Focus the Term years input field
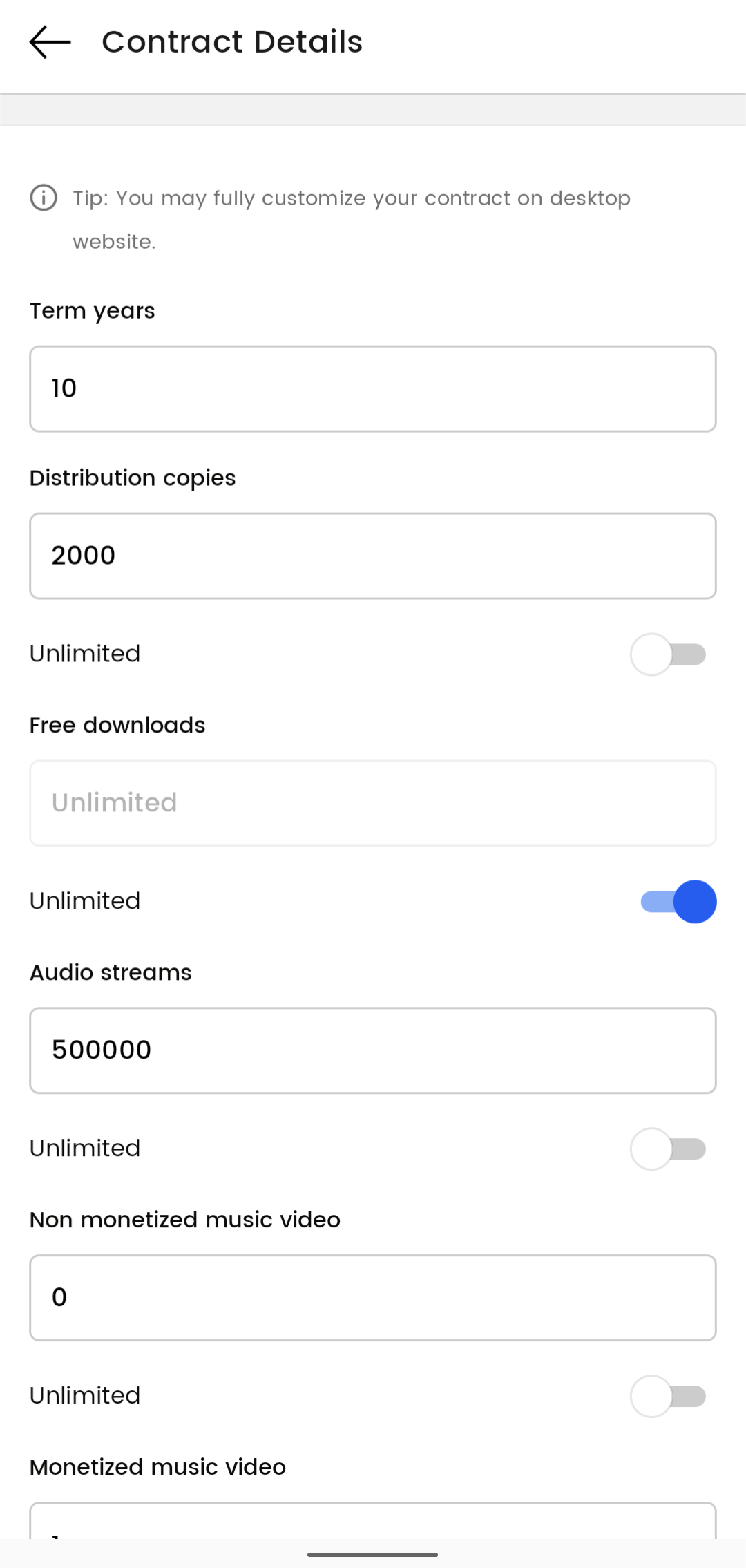Screen dimensions: 746x1568 (x=373, y=389)
